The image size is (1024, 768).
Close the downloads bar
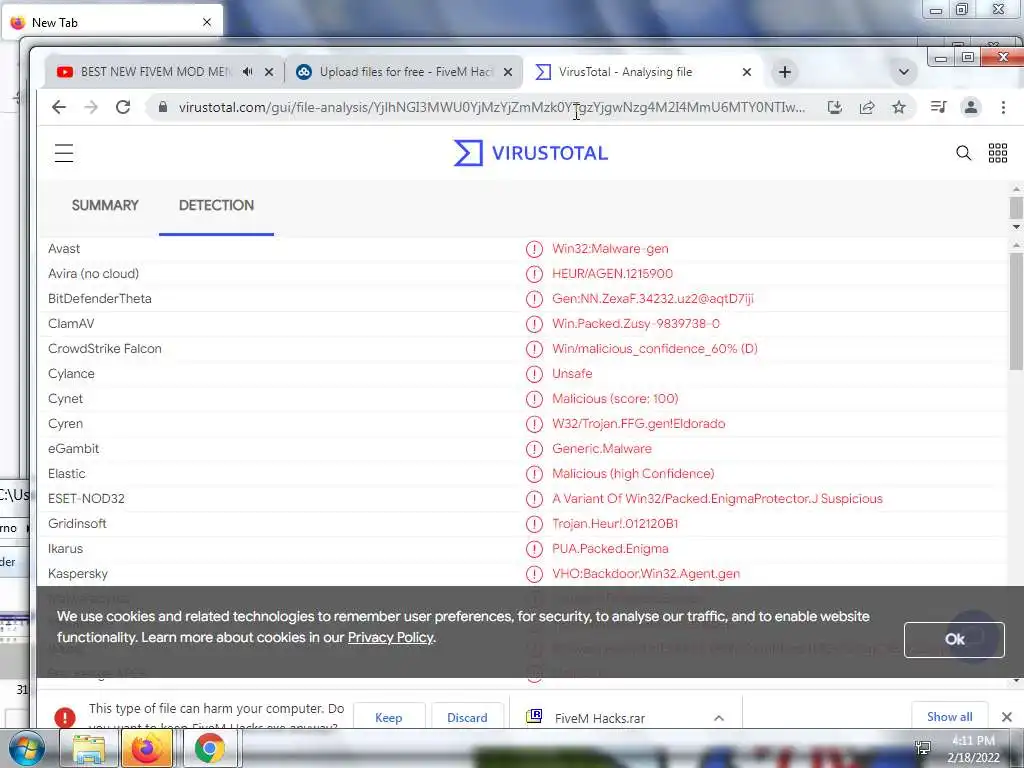pos(1007,717)
